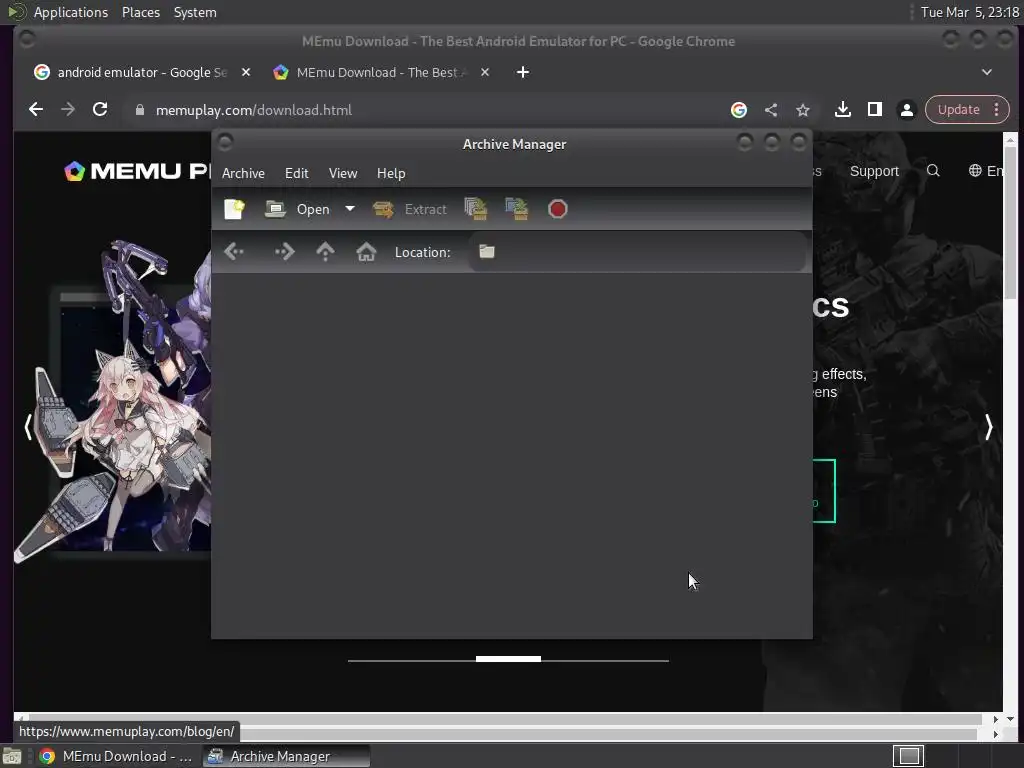
Task: Open the View menu in Archive Manager
Action: tap(343, 173)
